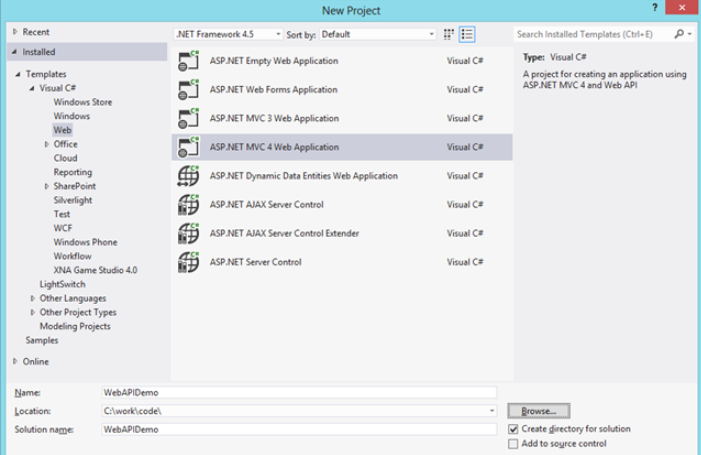701x455 pixels.
Task: Collapse the Templates tree node
Action: point(18,74)
